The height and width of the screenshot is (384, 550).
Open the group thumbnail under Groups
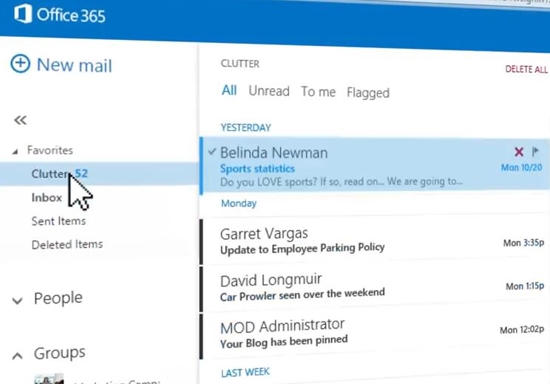tap(49, 379)
